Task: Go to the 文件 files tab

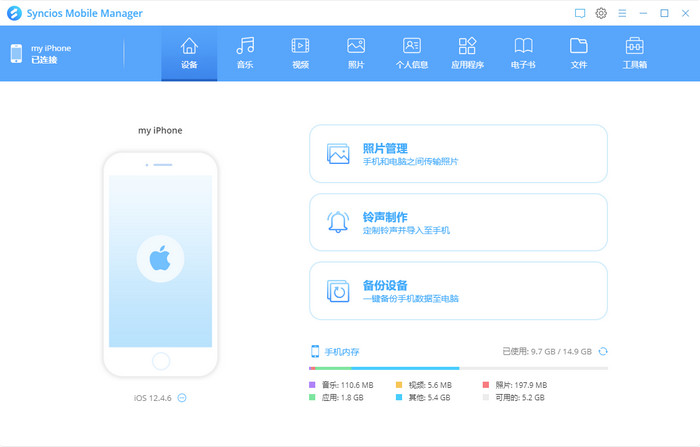Action: (x=579, y=54)
